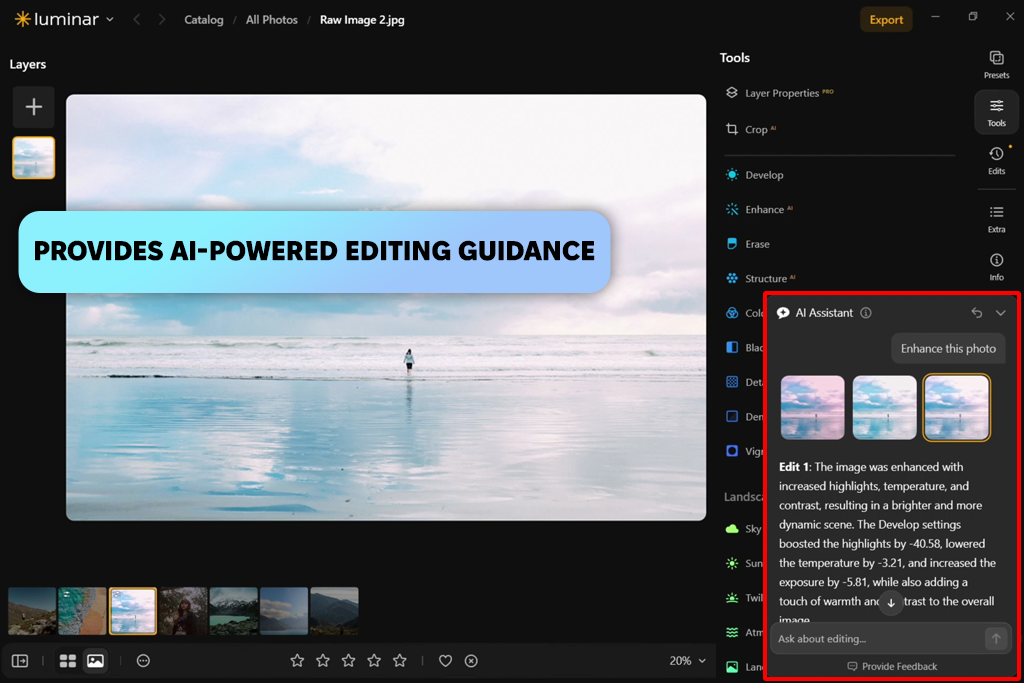Switch to the Tools side panel
The height and width of the screenshot is (683, 1024).
pyautogui.click(x=996, y=112)
